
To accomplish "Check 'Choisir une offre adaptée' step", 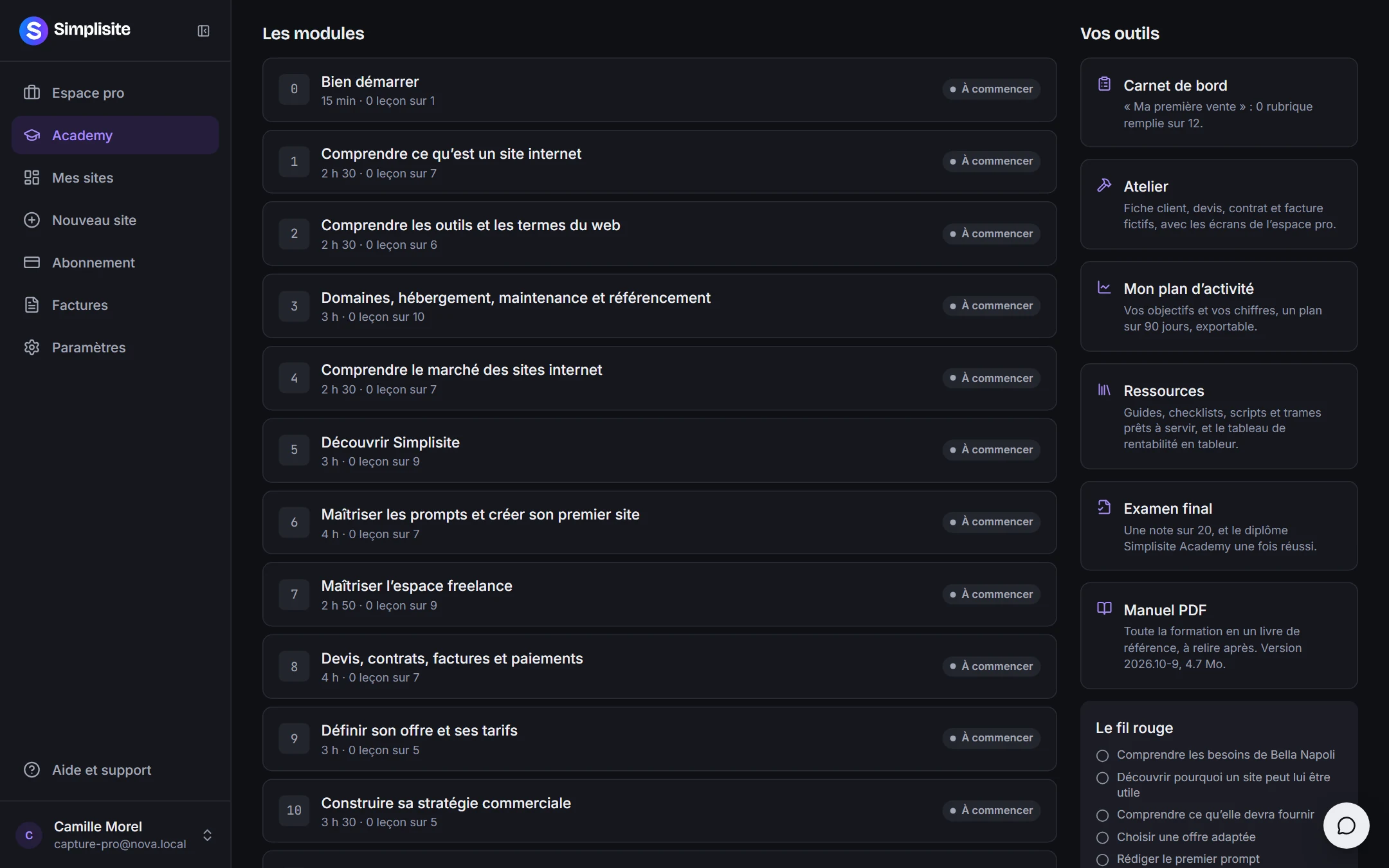I will (1102, 838).
